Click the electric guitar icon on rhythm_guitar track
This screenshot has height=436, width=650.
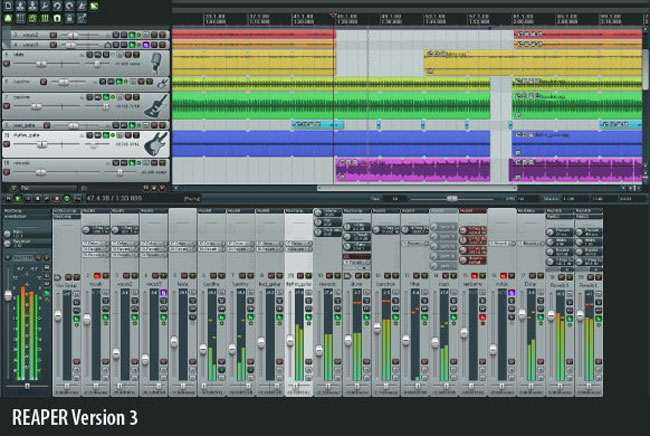[157, 143]
